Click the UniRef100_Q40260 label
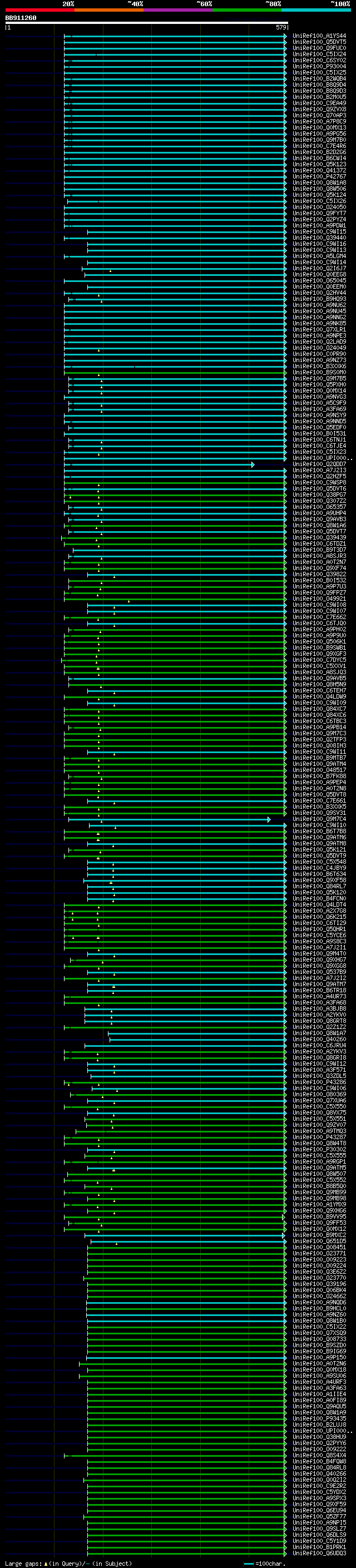356x1568 pixels. 319,1040
